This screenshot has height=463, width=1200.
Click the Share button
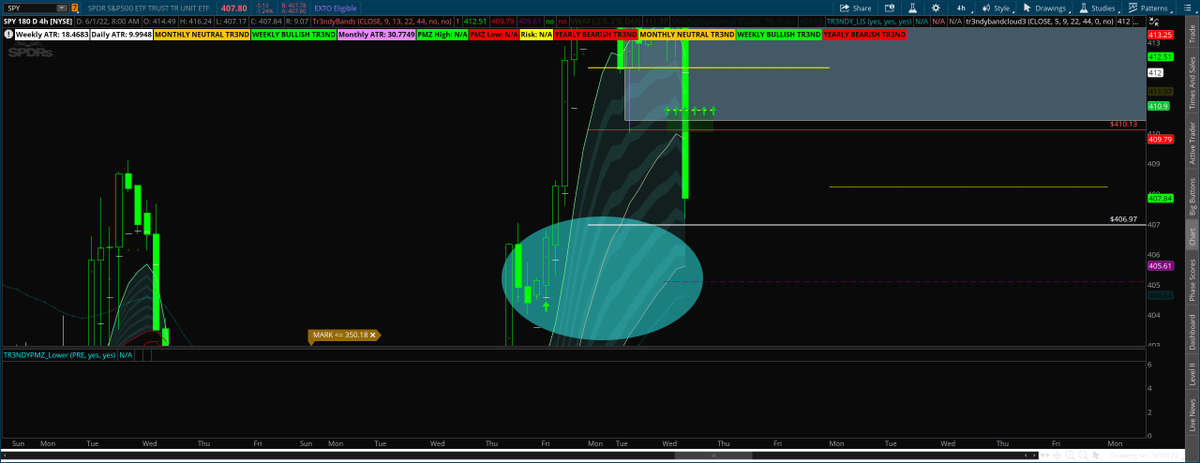855,7
